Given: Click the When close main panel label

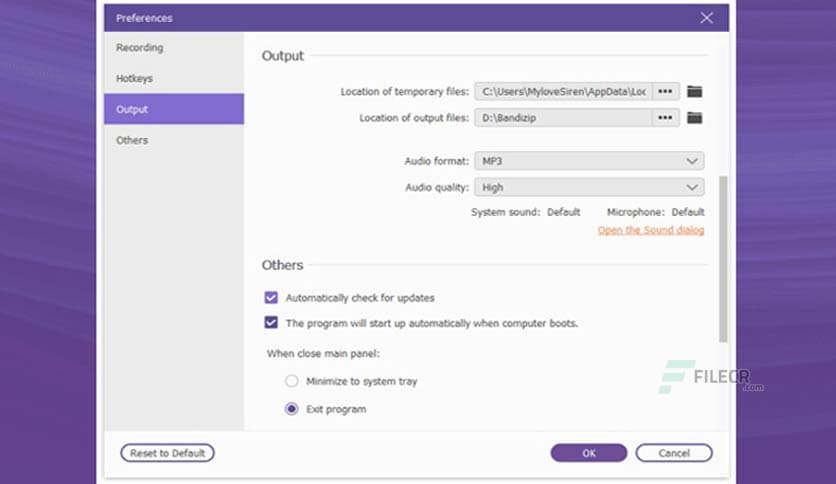Looking at the screenshot, I should 323,353.
